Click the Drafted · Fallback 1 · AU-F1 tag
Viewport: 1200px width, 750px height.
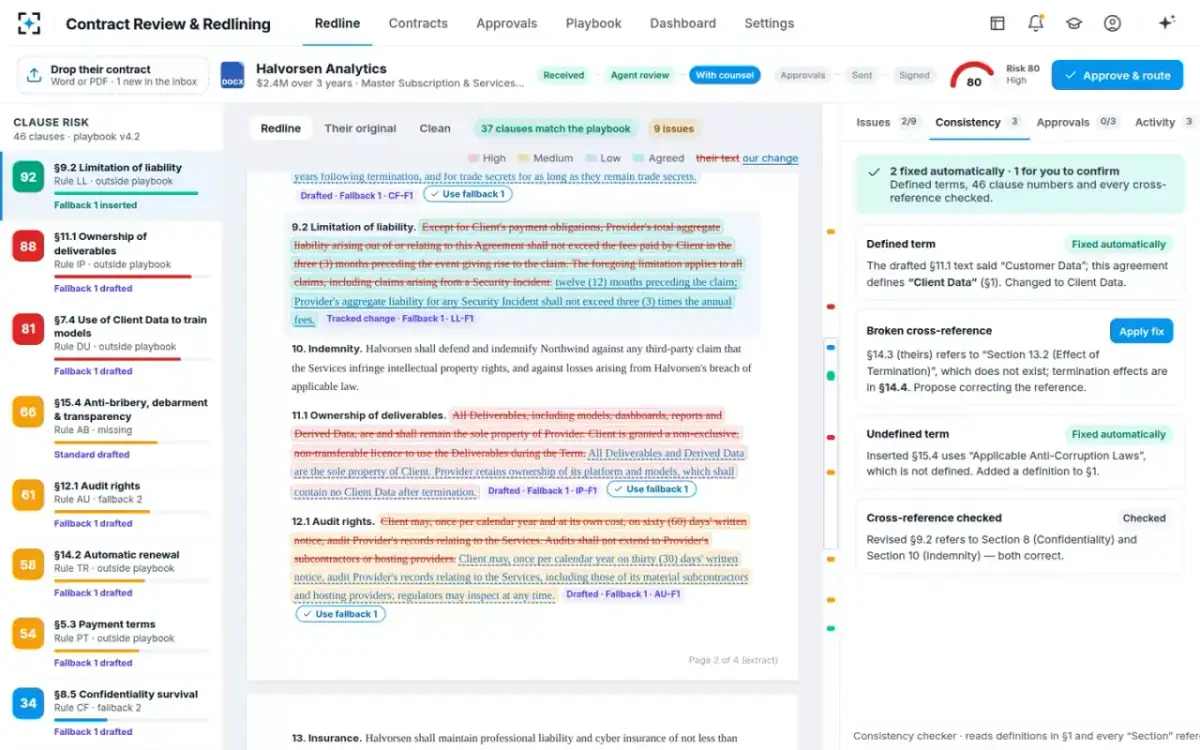click(x=623, y=594)
